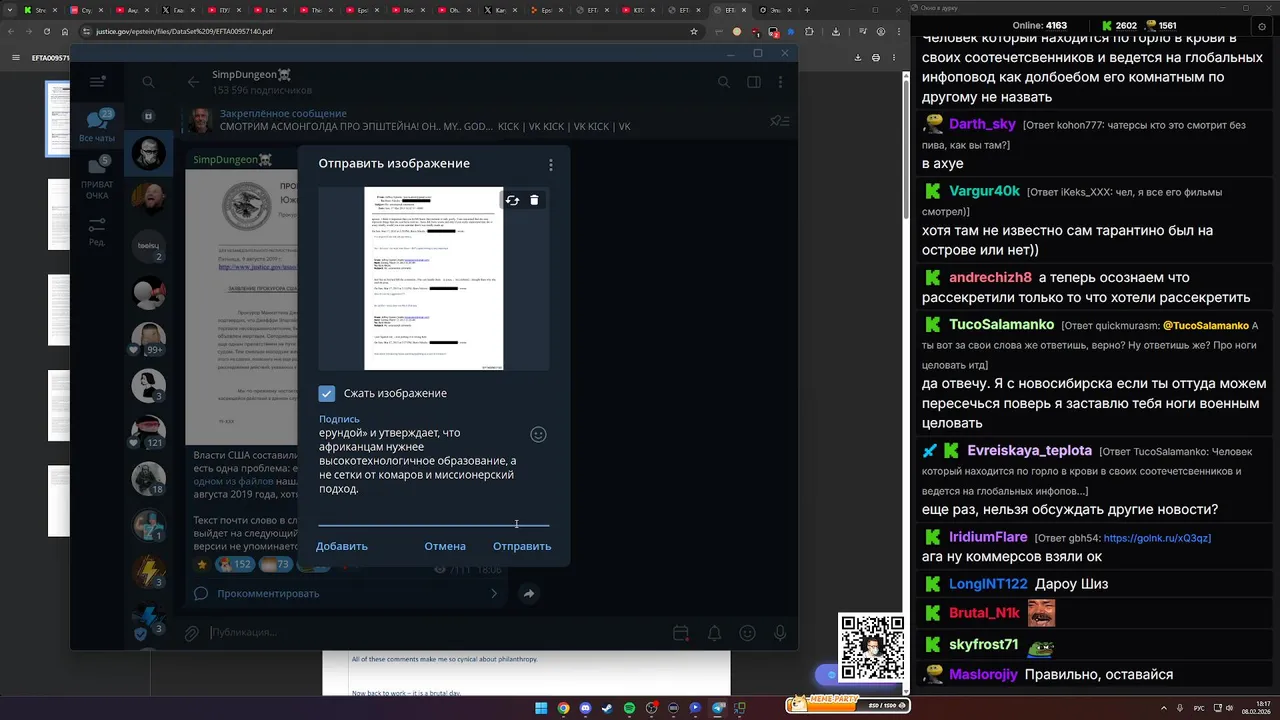Open Spotify from the Windows taskbar
Viewport: 1280px width, 720px height.
click(x=629, y=708)
